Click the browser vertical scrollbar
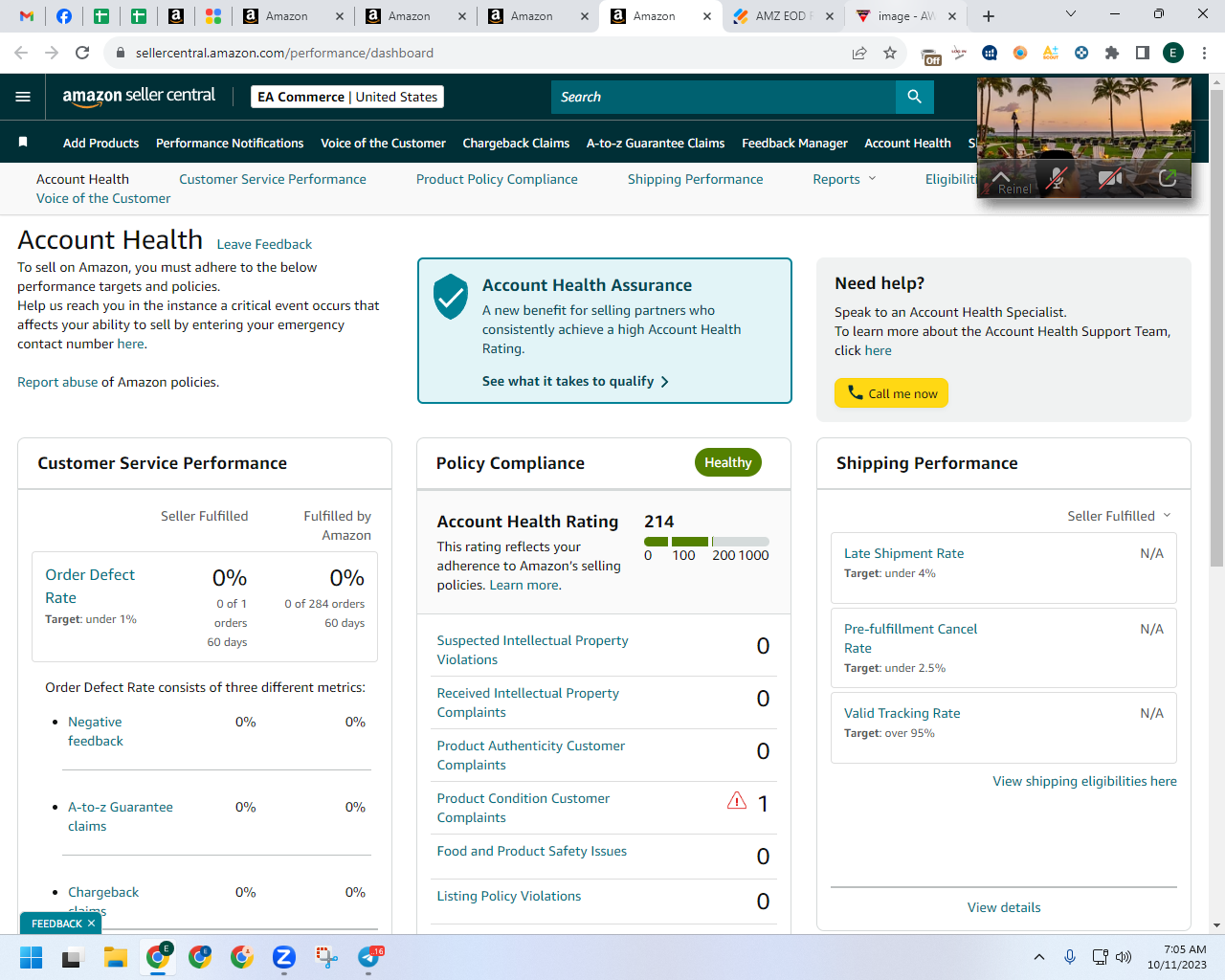 click(x=1216, y=328)
